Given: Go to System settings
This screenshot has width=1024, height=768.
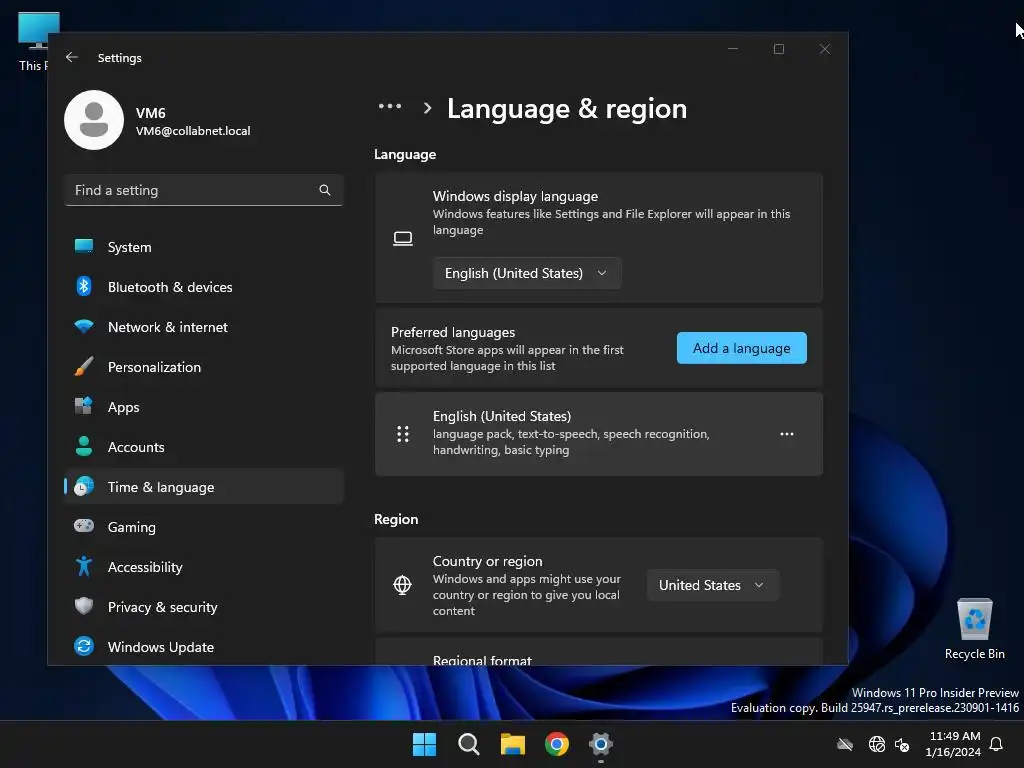Looking at the screenshot, I should 204,247.
